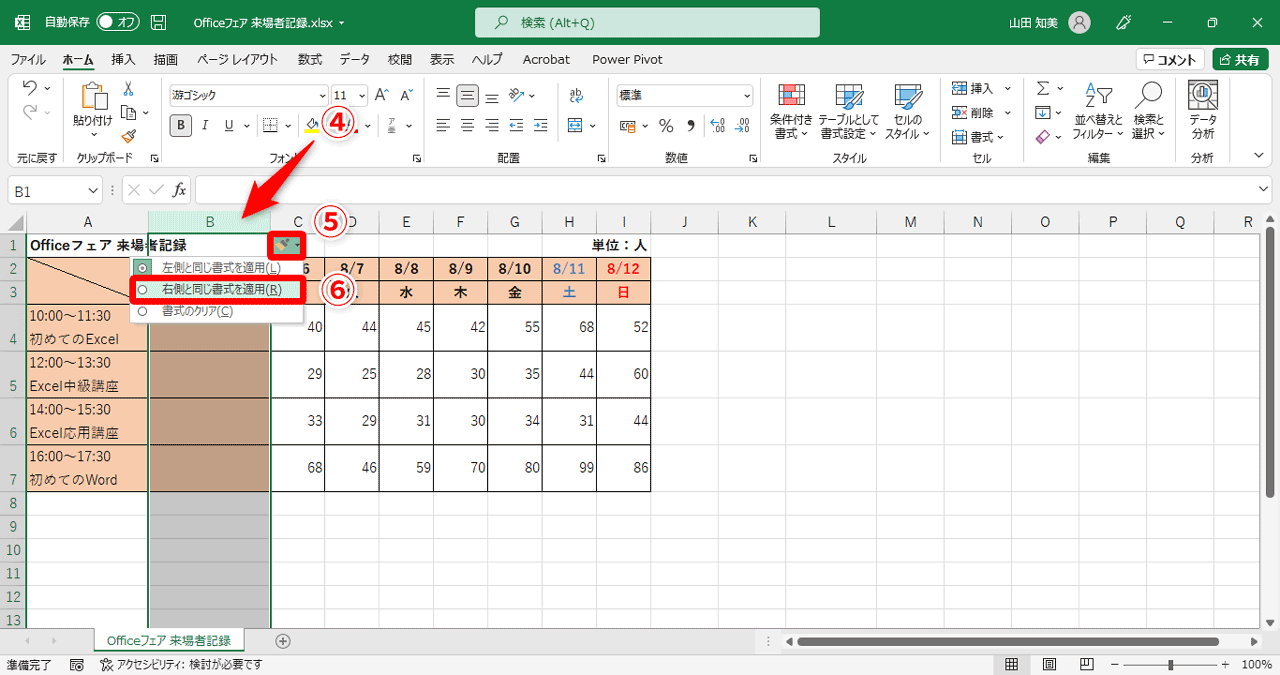The image size is (1280, 675).
Task: Open the Format 書式 dropdown in Cells group
Action: point(981,136)
